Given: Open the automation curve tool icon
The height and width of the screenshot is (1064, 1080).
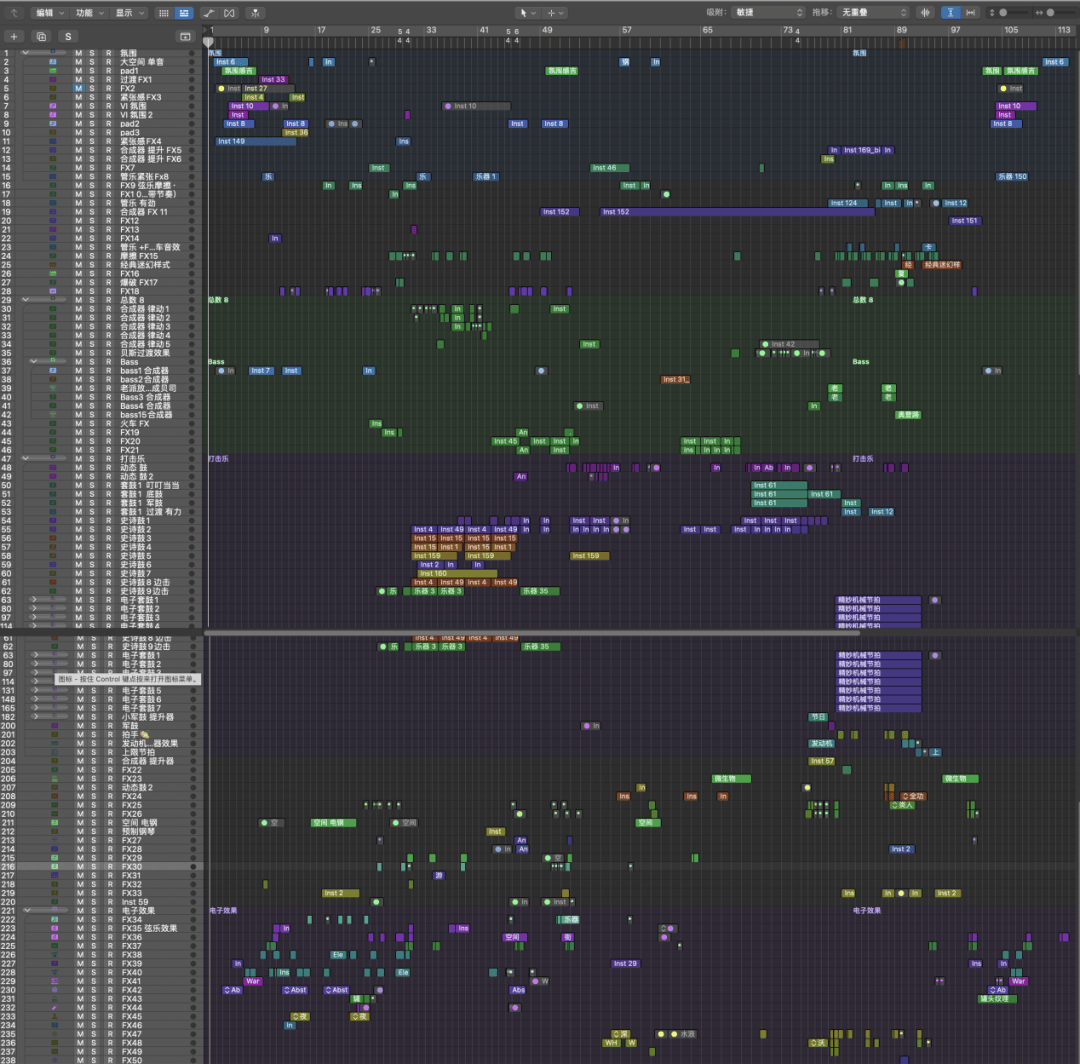Looking at the screenshot, I should tap(208, 12).
